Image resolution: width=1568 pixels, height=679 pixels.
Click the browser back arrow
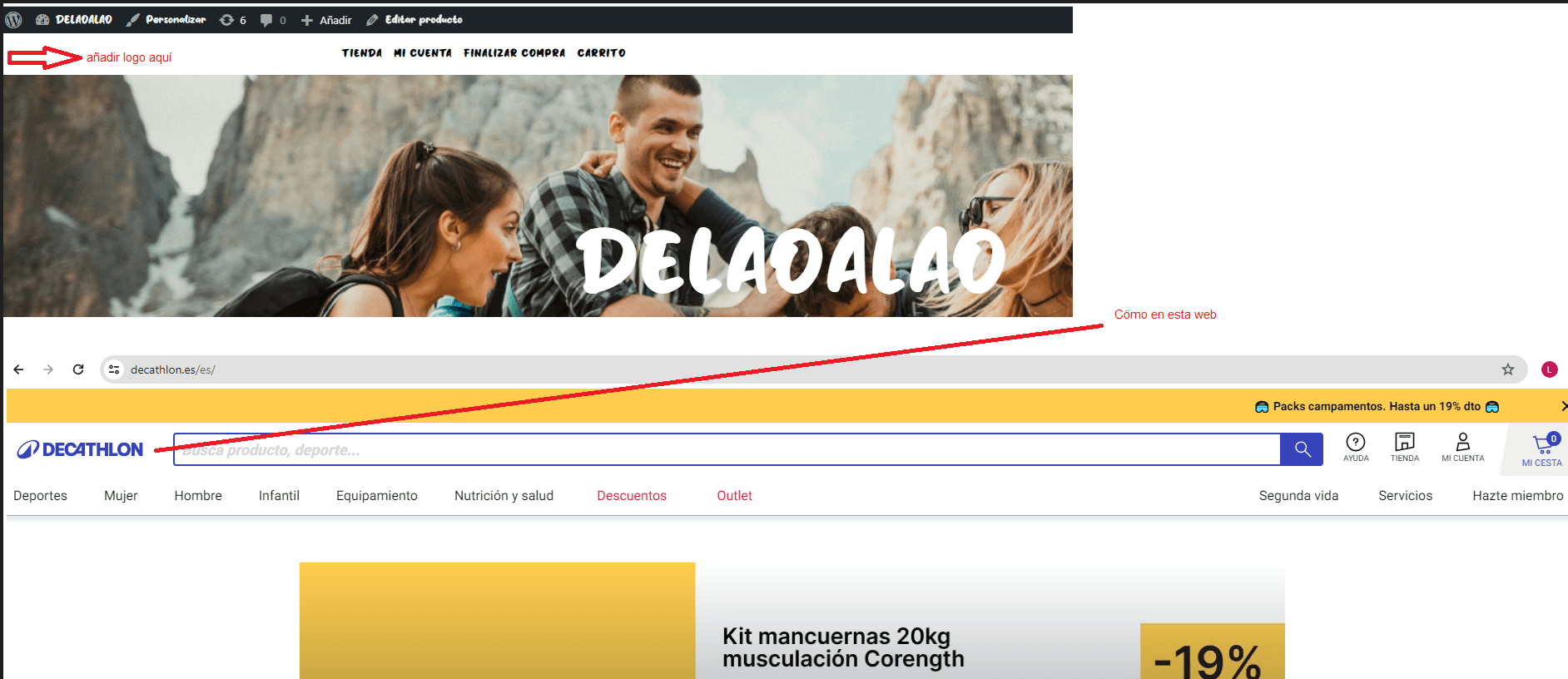coord(18,369)
